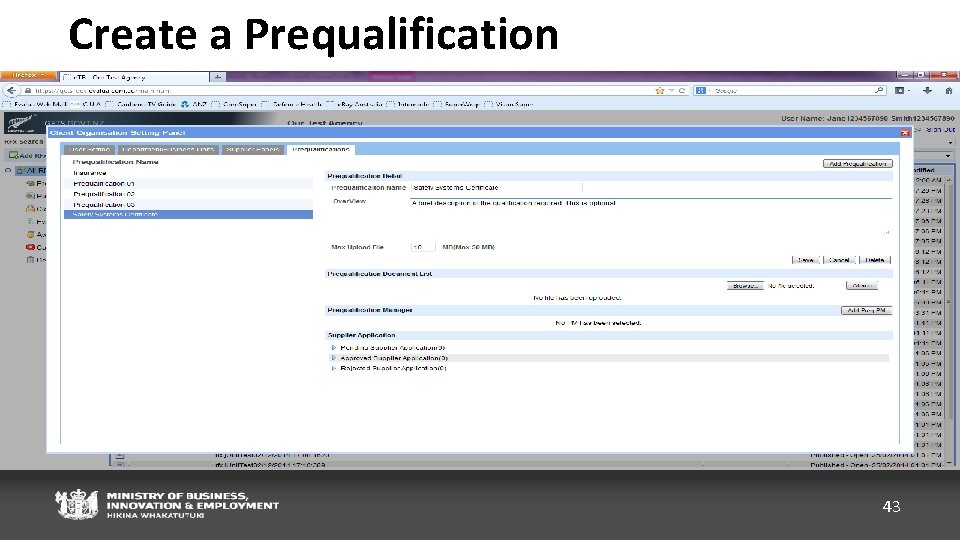Click the ANZ bookmark
The width and height of the screenshot is (960, 540).
pyautogui.click(x=195, y=105)
